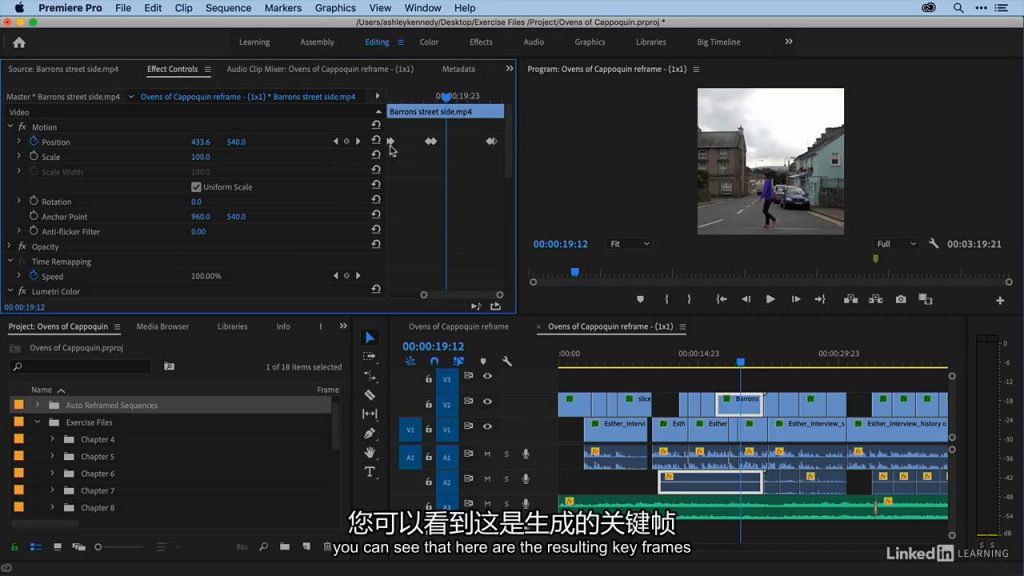Screen dimensions: 1024x576
Task: Toggle V3 track output eye
Action: click(487, 376)
